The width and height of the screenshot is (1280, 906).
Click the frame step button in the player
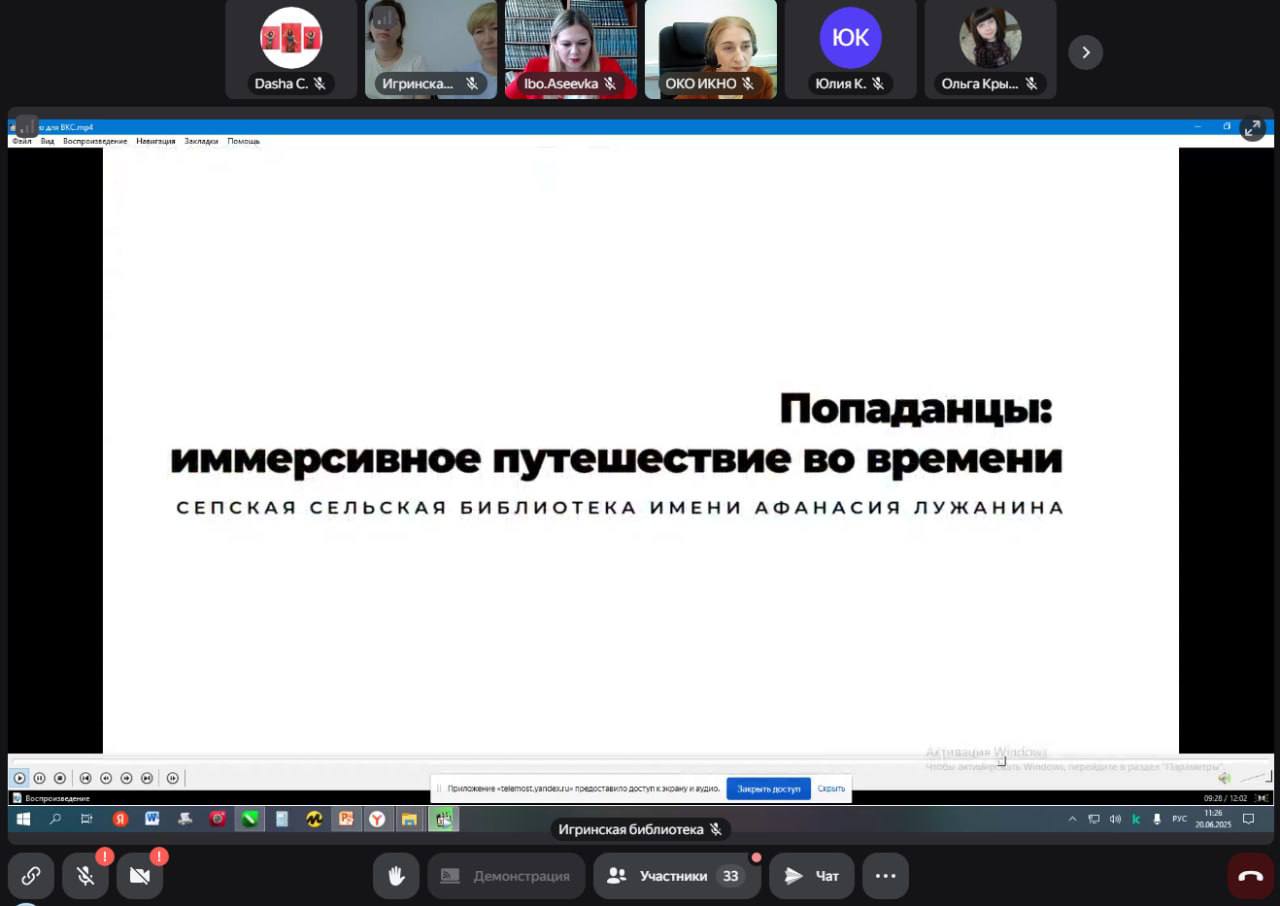tap(172, 778)
